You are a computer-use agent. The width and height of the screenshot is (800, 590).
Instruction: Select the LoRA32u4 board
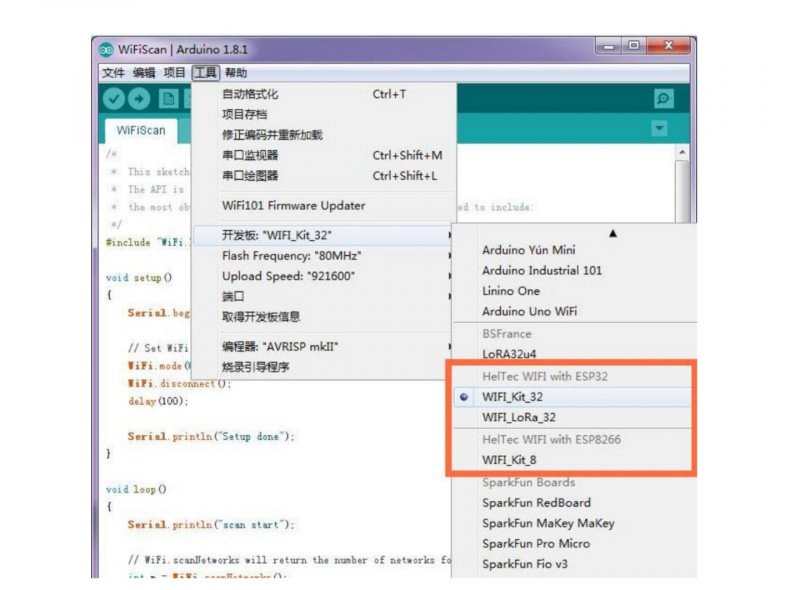[x=574, y=354]
